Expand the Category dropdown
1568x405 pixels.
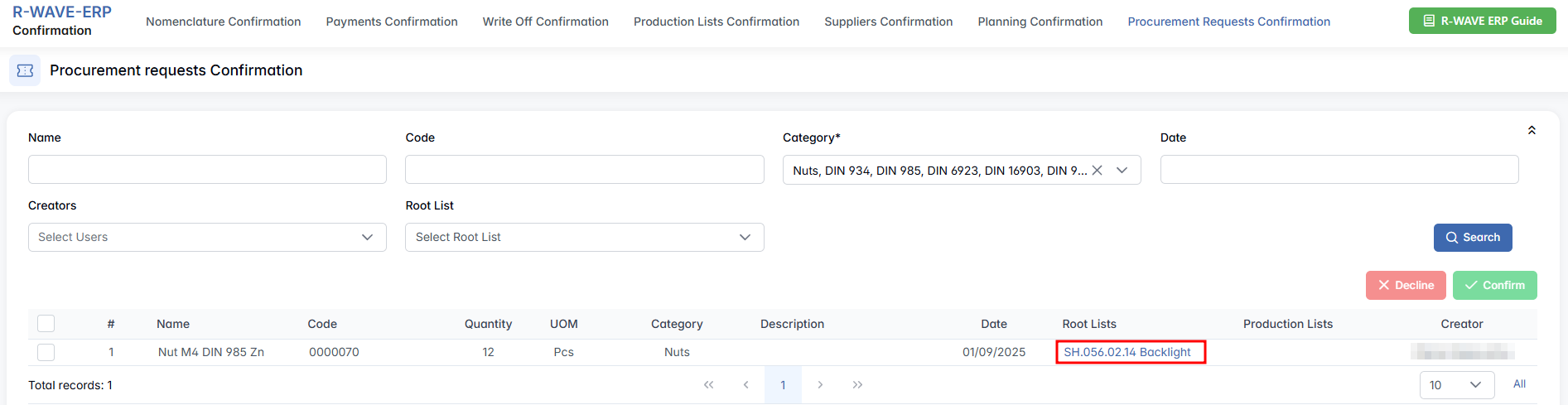[1122, 170]
